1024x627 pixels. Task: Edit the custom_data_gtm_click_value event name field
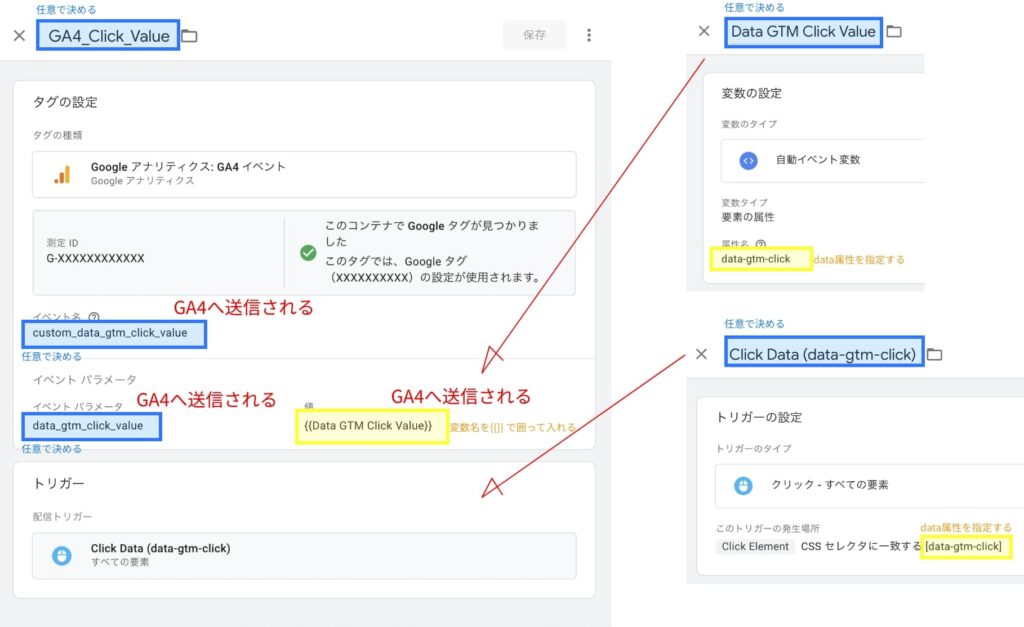113,333
